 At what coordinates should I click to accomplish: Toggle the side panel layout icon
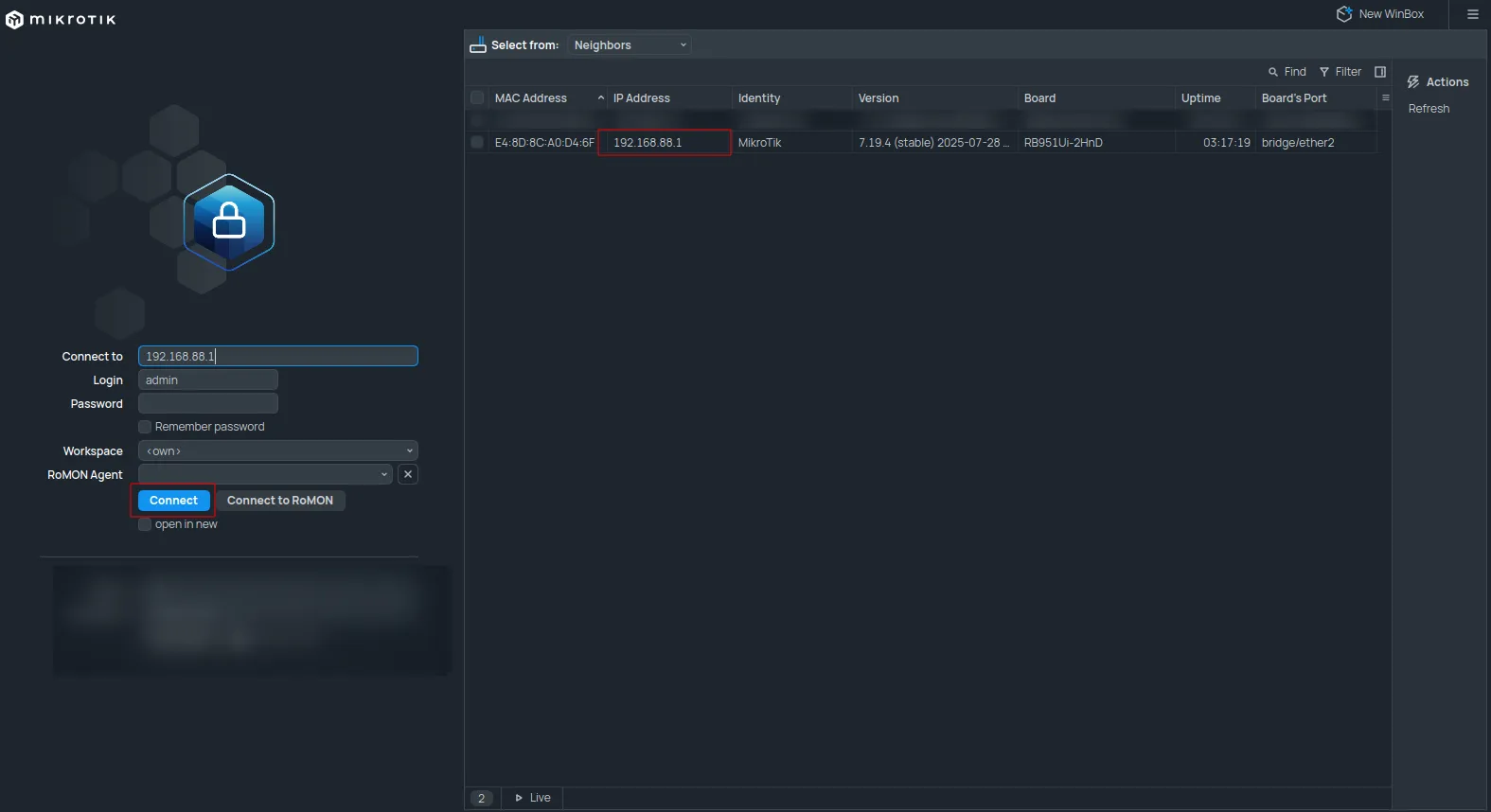click(1380, 72)
